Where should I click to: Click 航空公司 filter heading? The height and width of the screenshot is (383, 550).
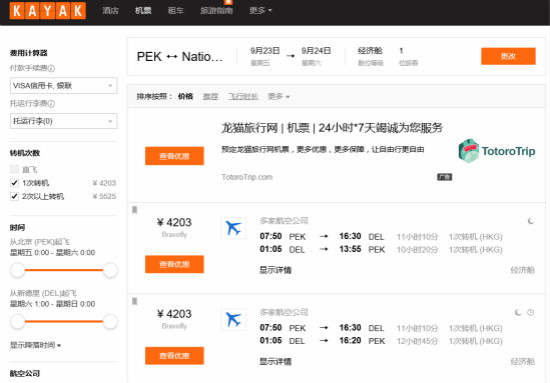[x=25, y=374]
